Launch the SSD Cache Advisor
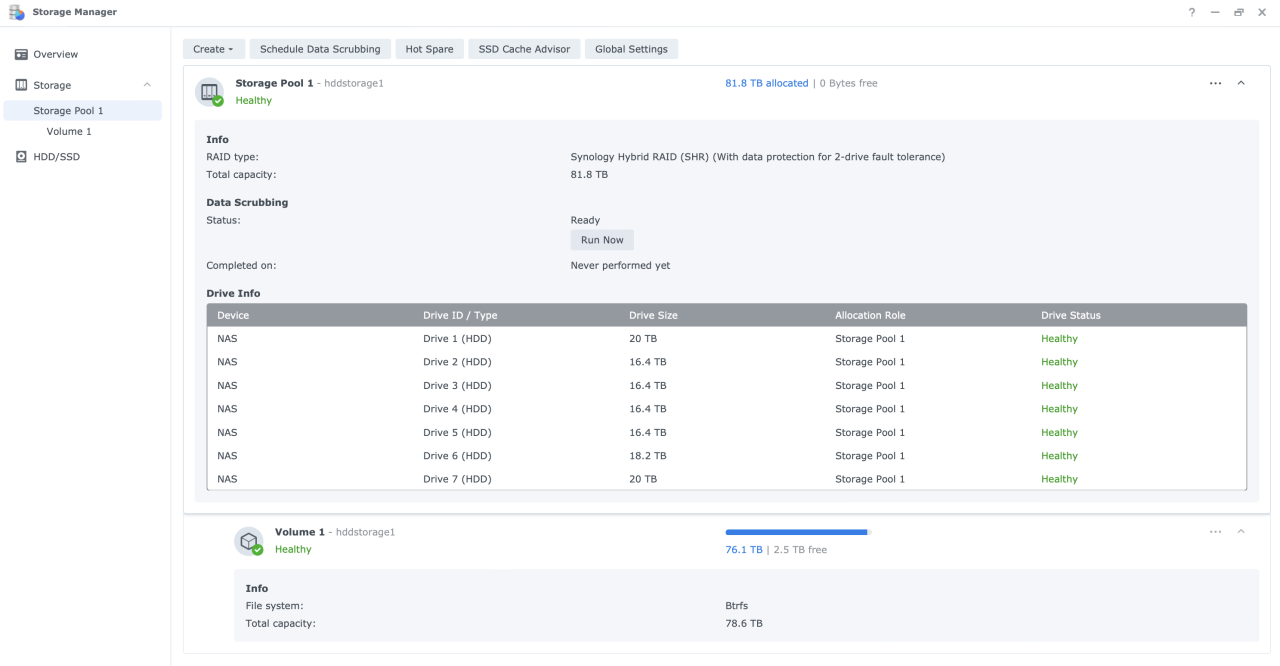 524,49
